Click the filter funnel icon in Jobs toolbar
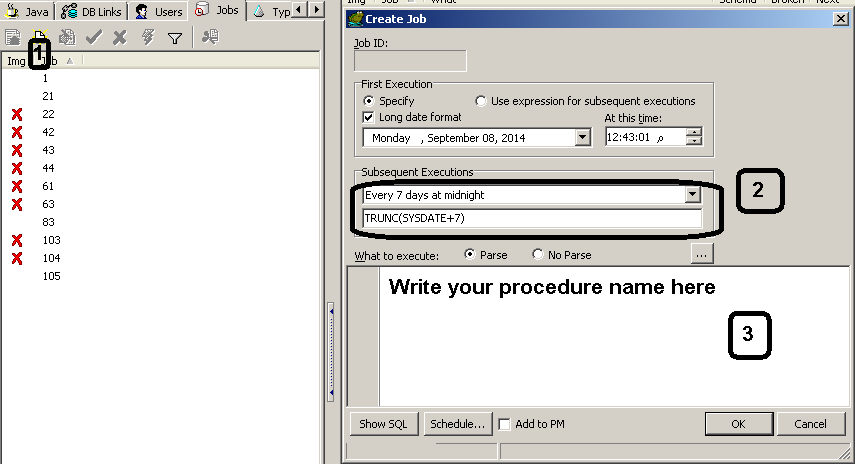Viewport: 855px width, 465px height. 175,38
